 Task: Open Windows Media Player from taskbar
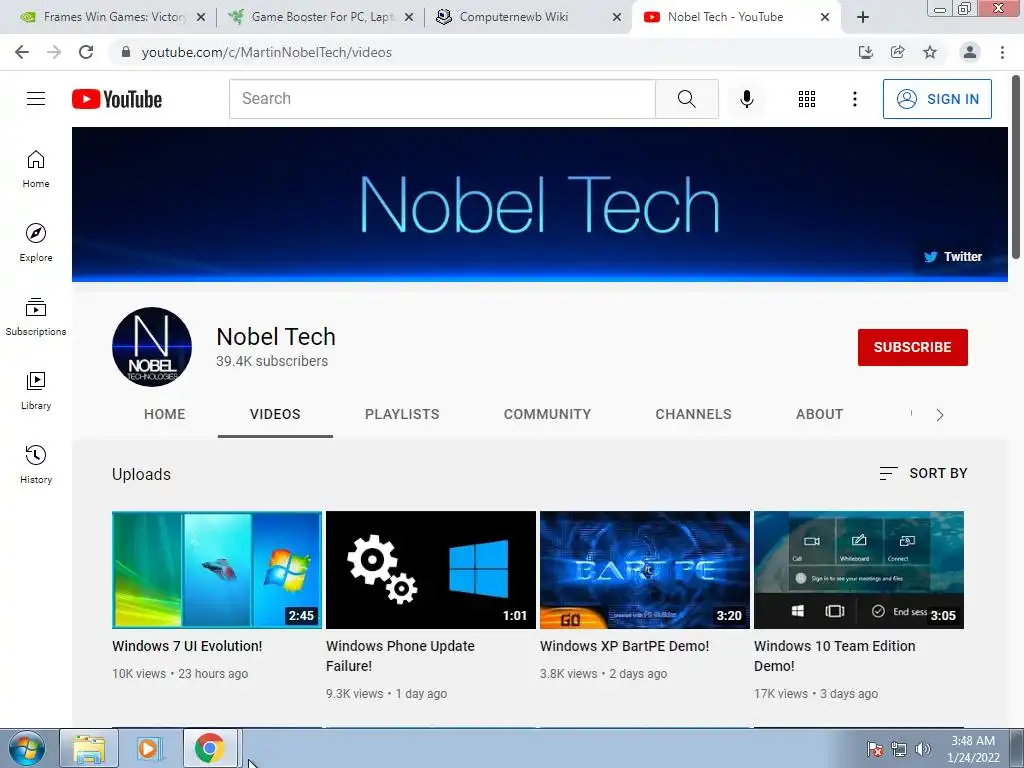coord(149,748)
